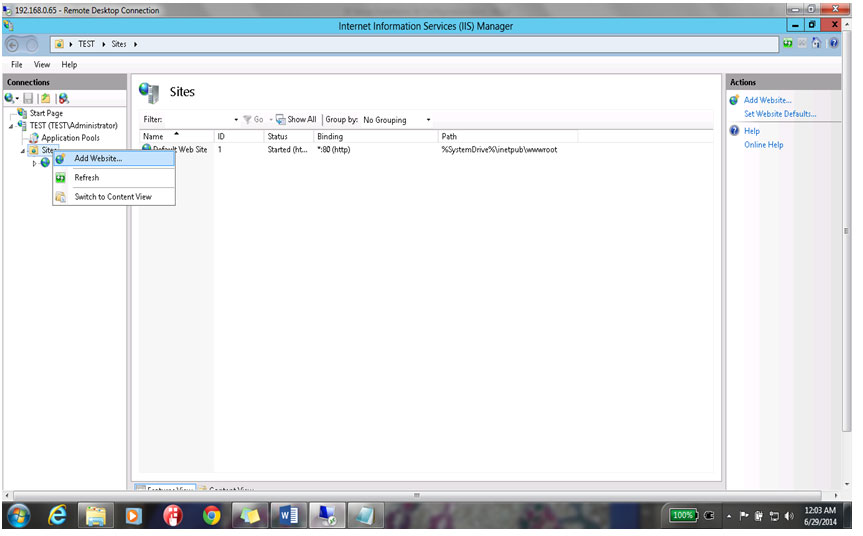863x536 pixels.
Task: Select Start Page in Connections tree
Action: (x=46, y=113)
